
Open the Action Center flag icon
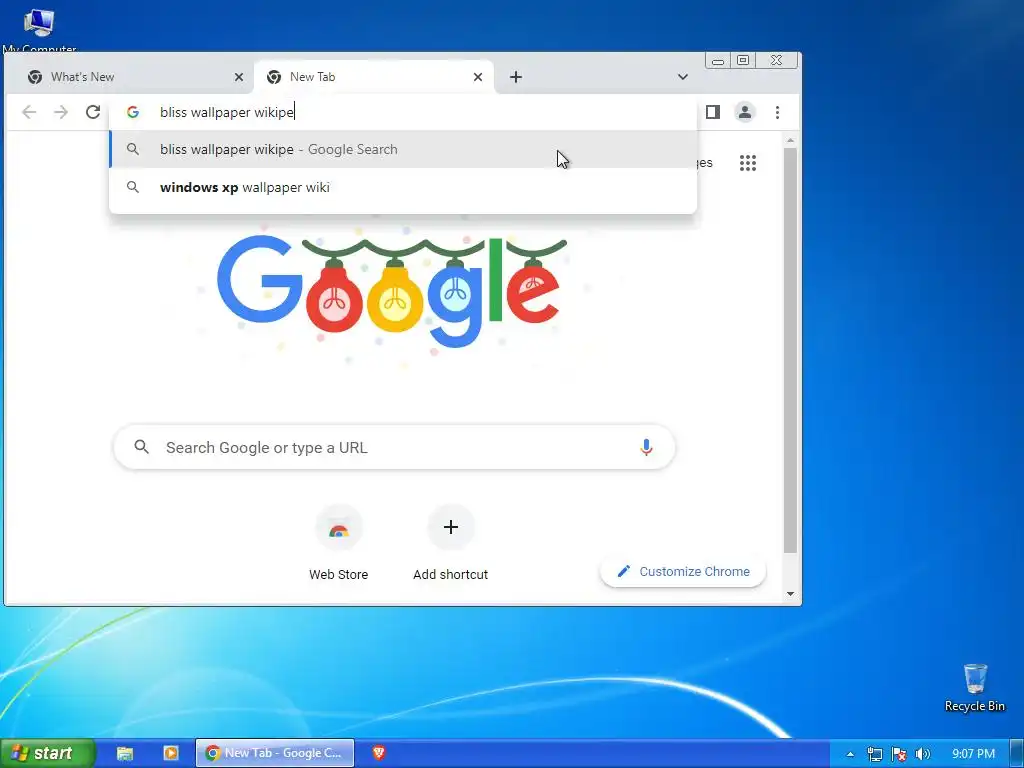pyautogui.click(x=899, y=754)
